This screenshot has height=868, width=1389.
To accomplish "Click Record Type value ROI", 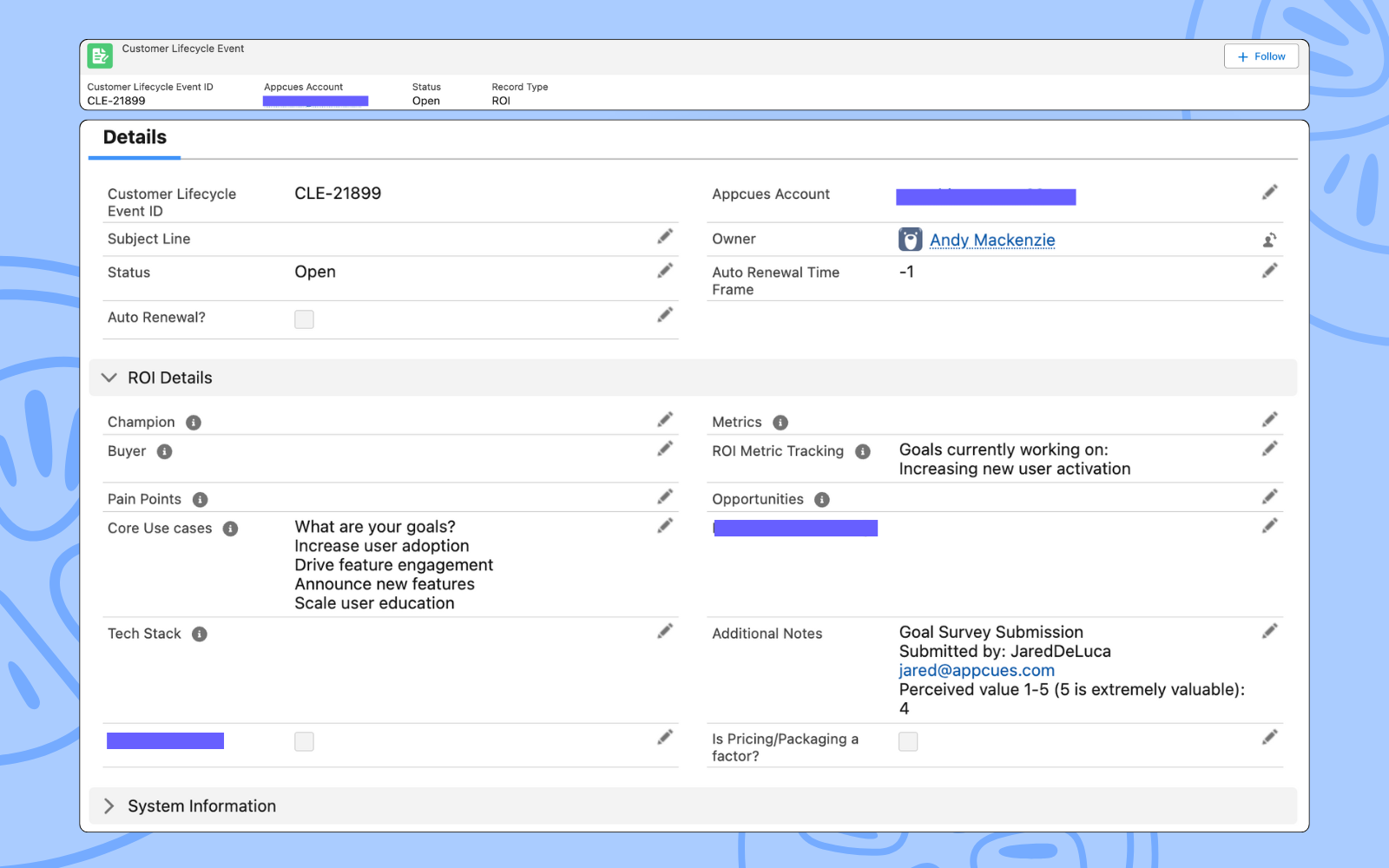I will [x=501, y=102].
